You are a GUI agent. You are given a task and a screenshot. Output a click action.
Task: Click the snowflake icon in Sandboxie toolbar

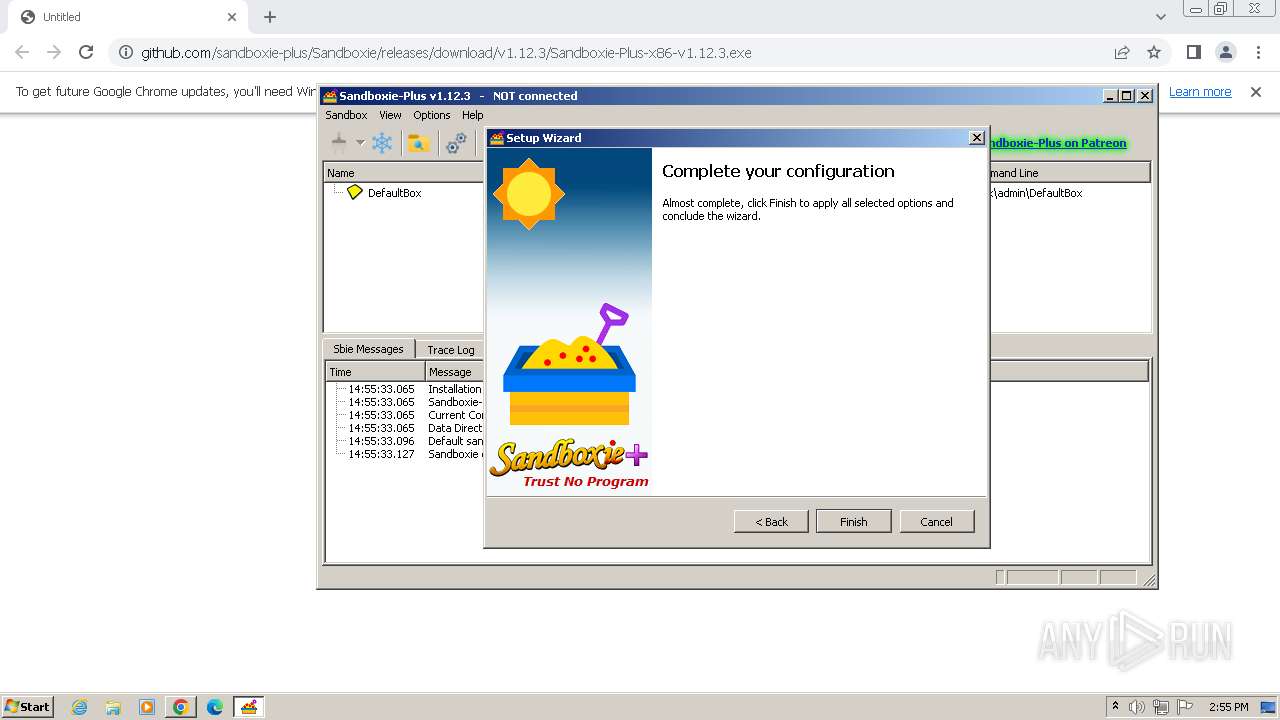point(382,143)
